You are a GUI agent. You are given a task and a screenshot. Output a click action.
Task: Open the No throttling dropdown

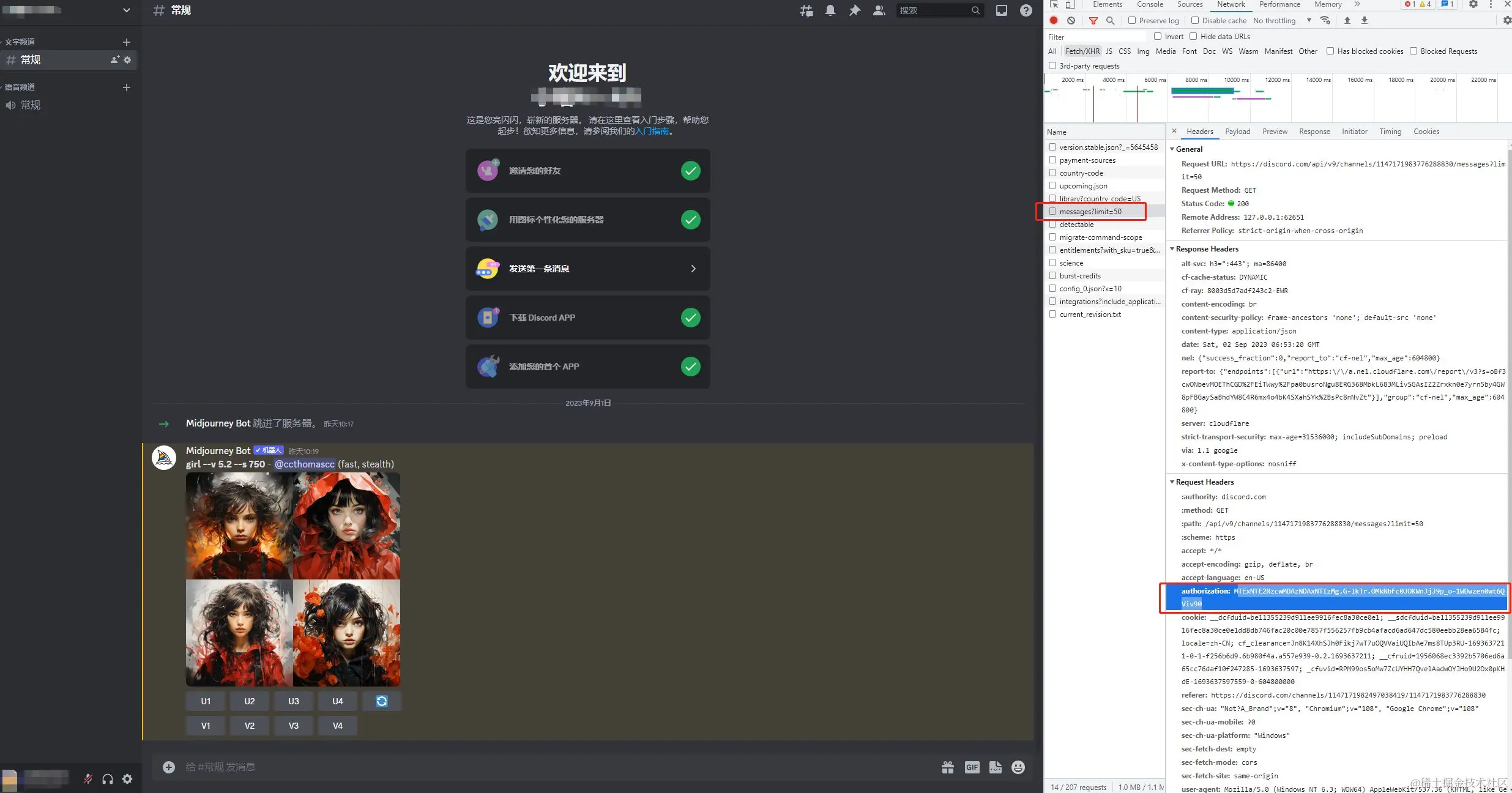pyautogui.click(x=1281, y=20)
